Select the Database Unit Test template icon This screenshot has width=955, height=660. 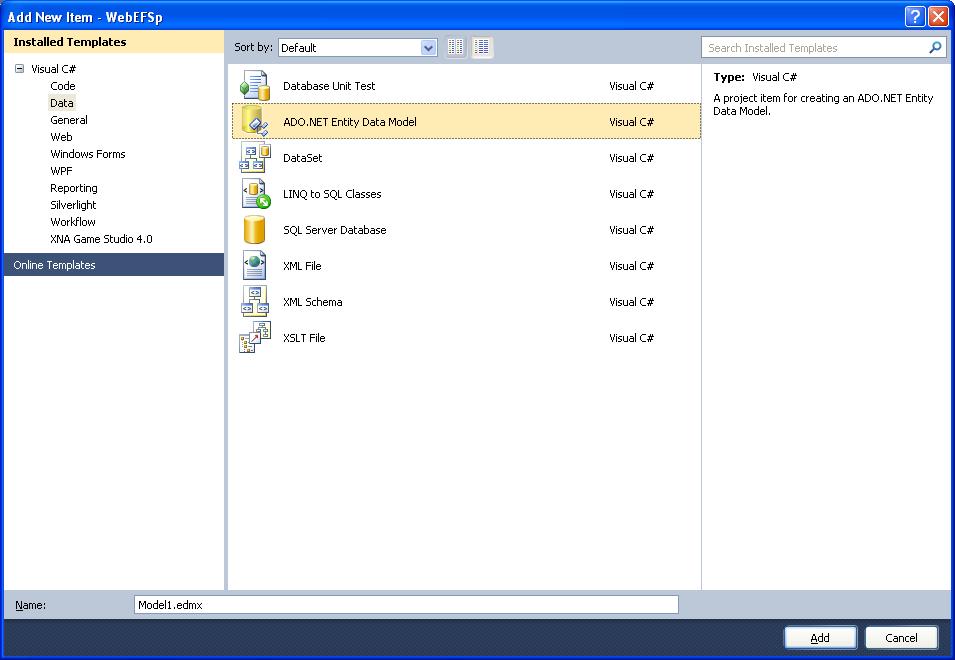255,86
